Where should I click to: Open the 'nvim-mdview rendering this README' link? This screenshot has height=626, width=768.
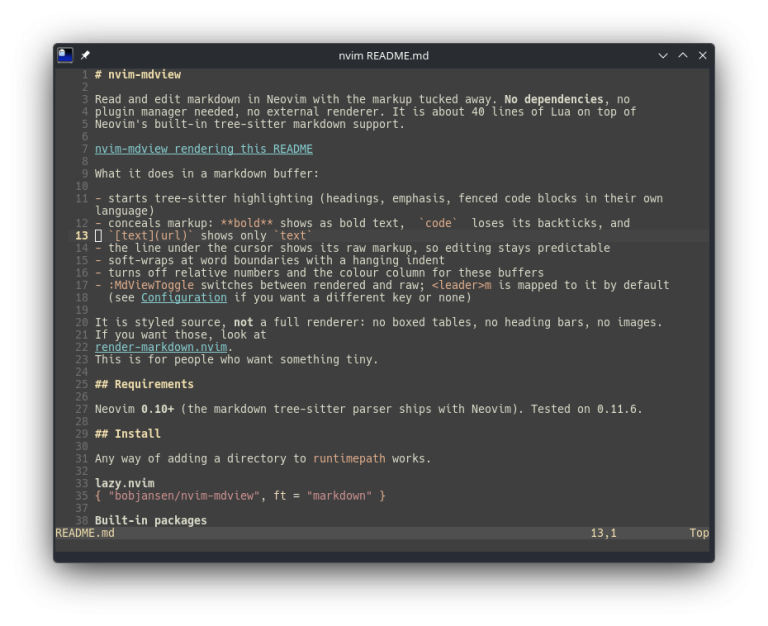pos(204,149)
